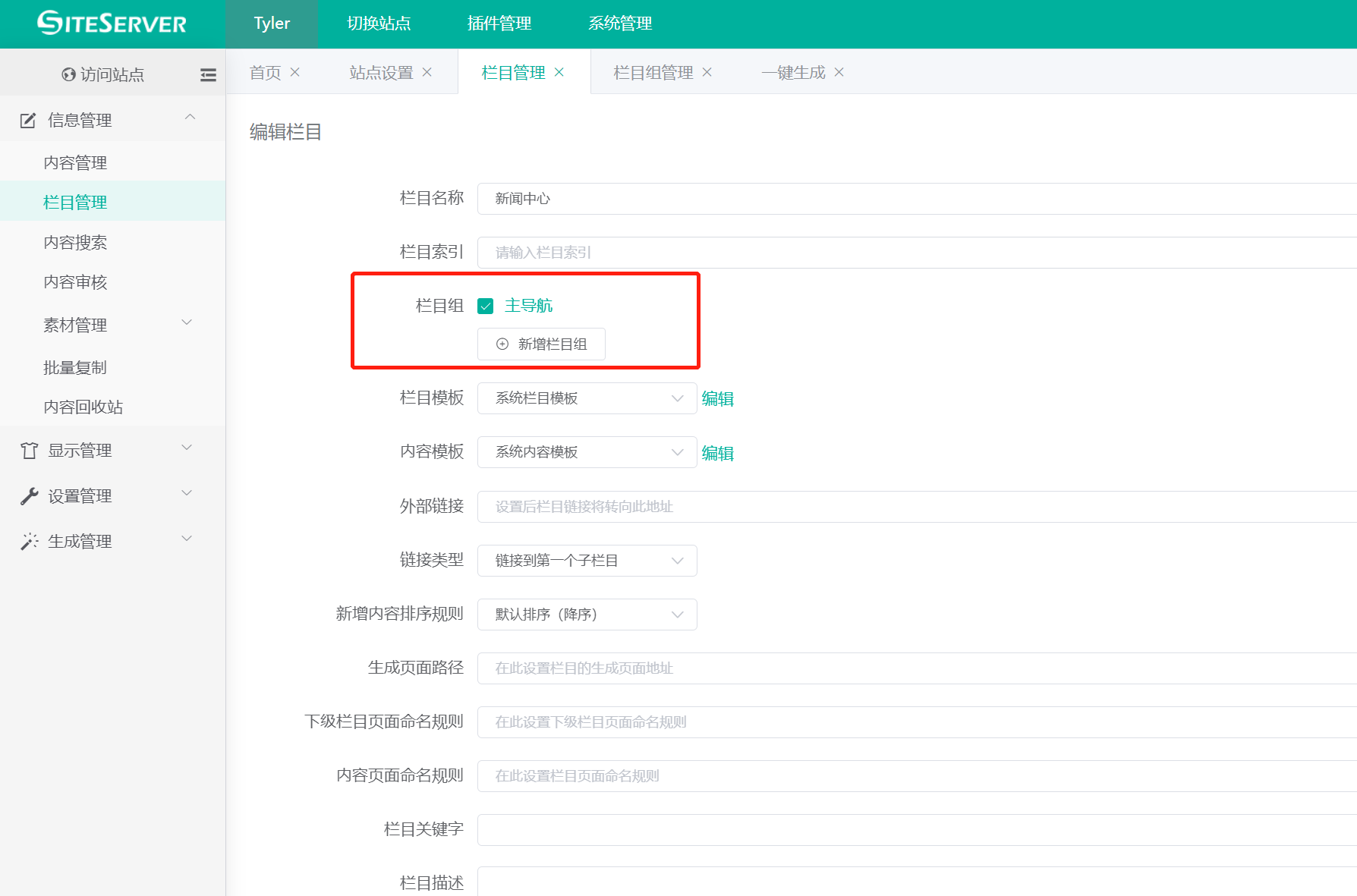Switch to the 栏目组管理 tab
This screenshot has width=1357, height=896.
[x=653, y=72]
